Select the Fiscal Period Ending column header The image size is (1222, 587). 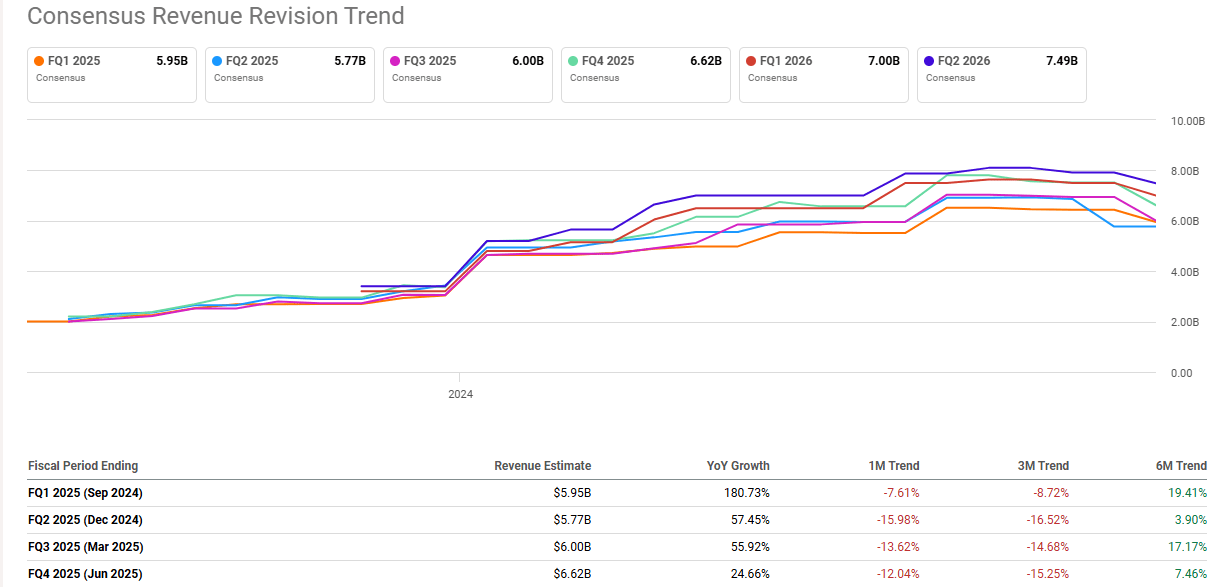coord(83,466)
